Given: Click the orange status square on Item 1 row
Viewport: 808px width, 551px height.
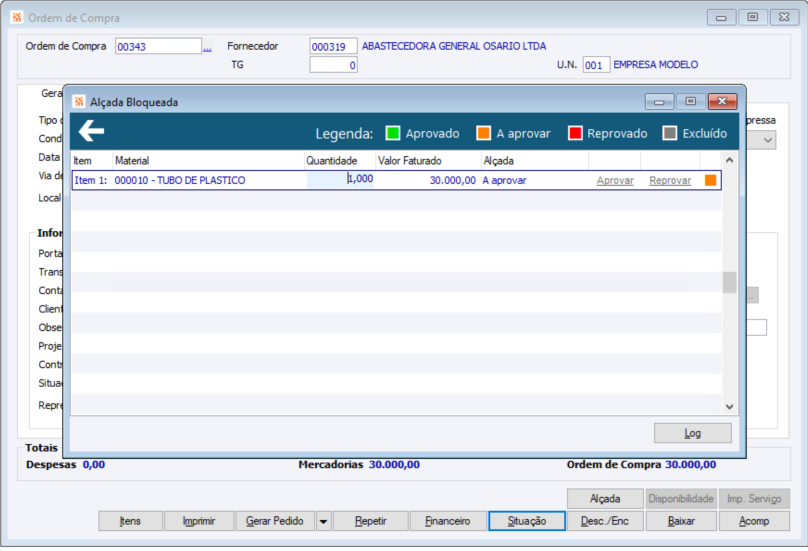Looking at the screenshot, I should tap(710, 180).
